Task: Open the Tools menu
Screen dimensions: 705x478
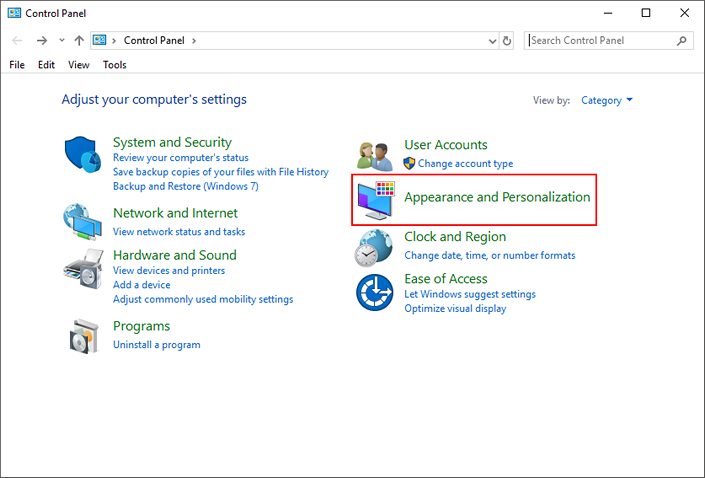Action: point(115,65)
